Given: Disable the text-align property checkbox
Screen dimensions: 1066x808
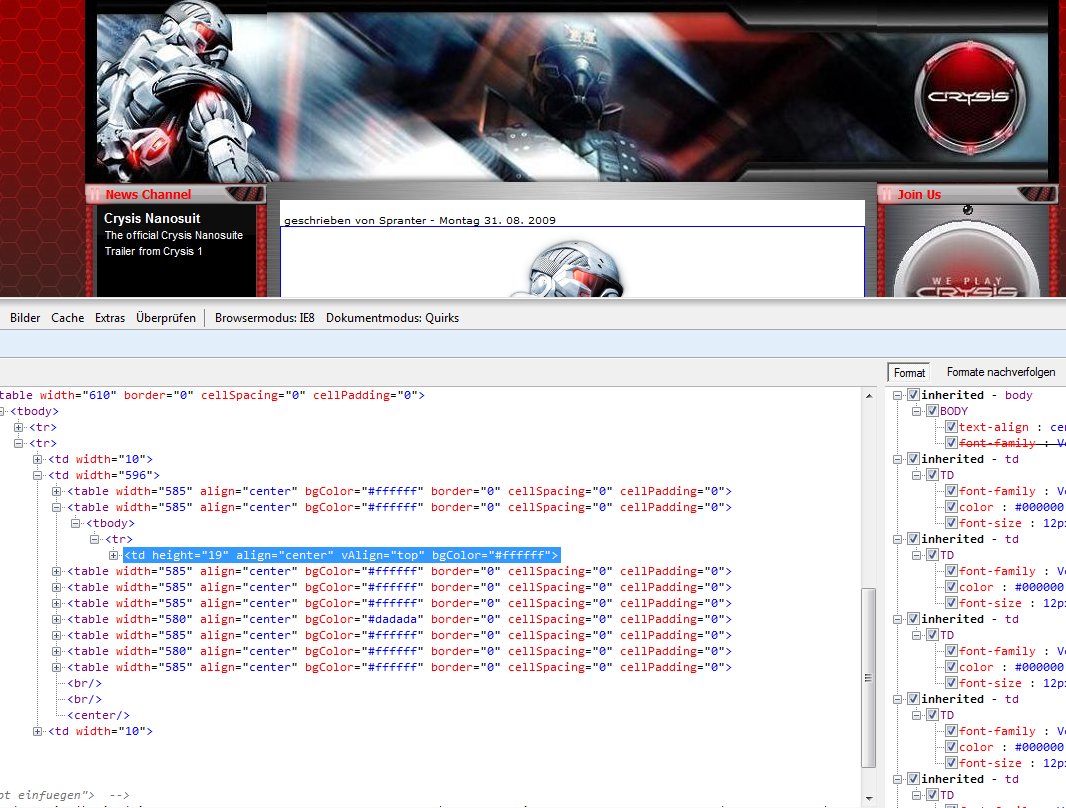Looking at the screenshot, I should tap(952, 427).
